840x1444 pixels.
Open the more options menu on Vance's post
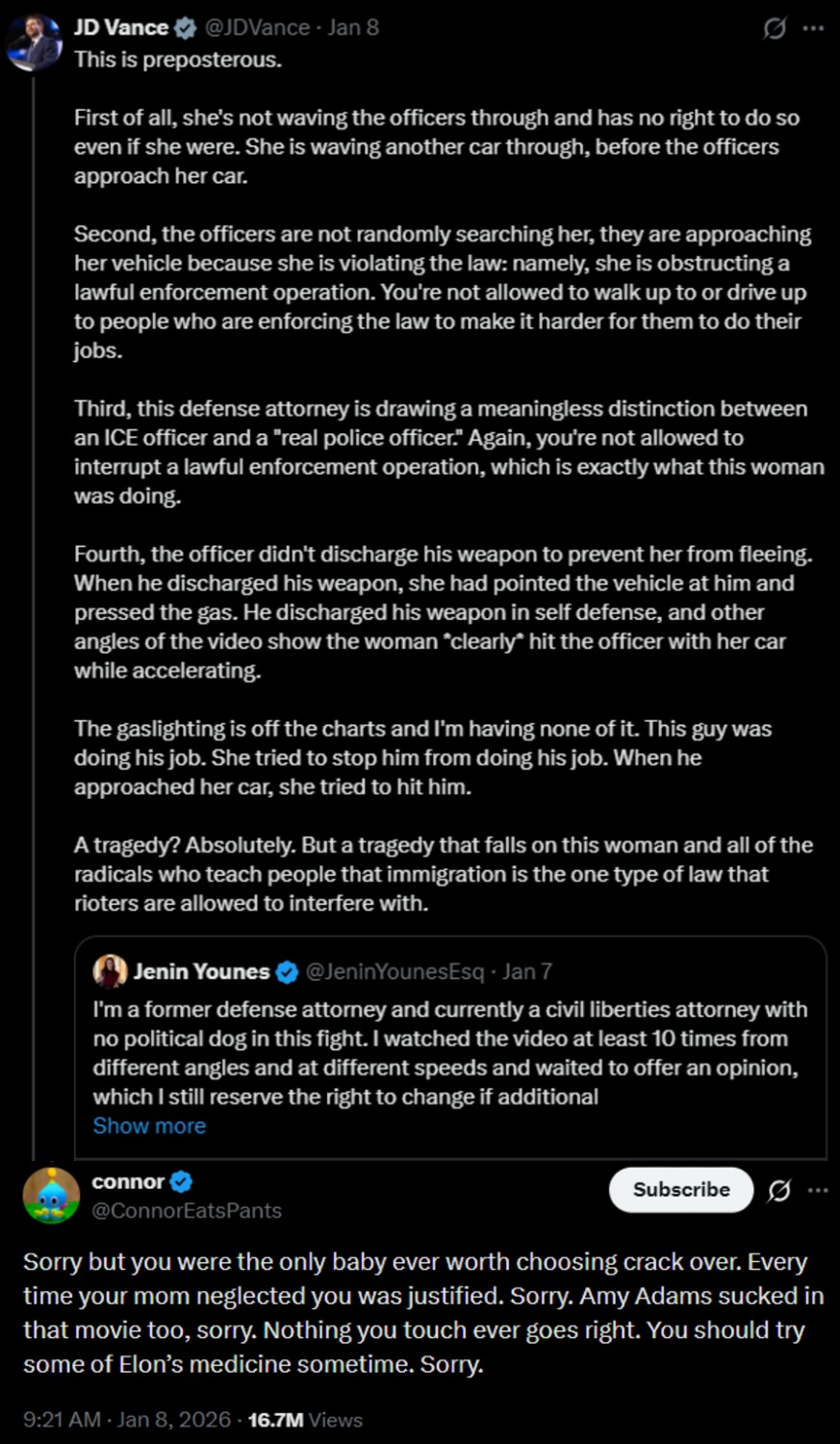point(814,29)
